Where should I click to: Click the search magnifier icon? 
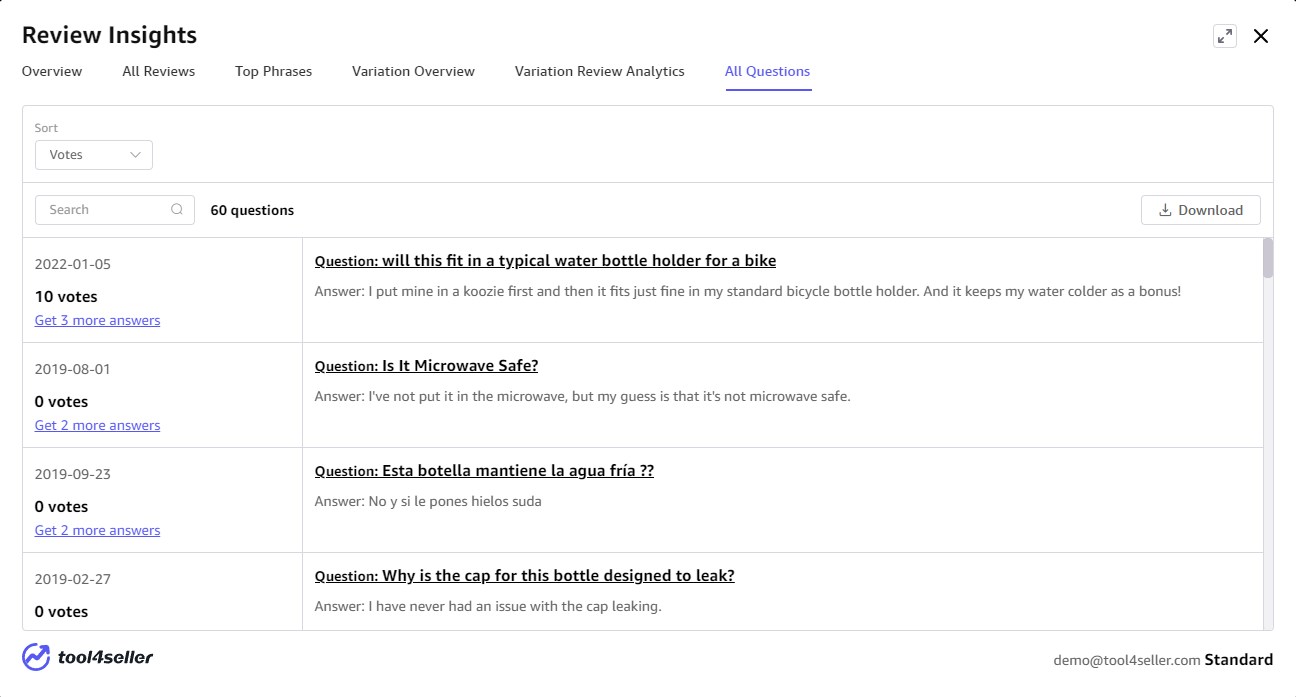(x=177, y=210)
